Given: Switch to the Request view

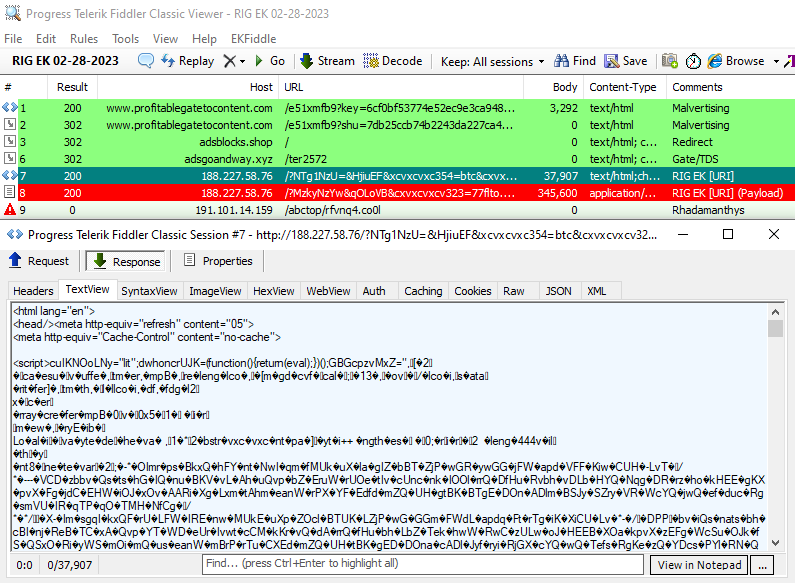Looking at the screenshot, I should coord(40,261).
